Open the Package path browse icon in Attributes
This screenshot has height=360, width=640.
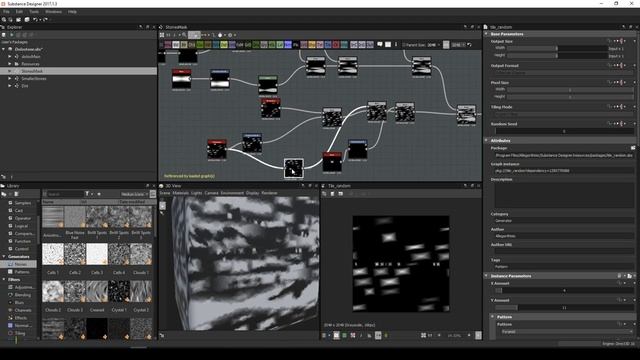pos(633,148)
